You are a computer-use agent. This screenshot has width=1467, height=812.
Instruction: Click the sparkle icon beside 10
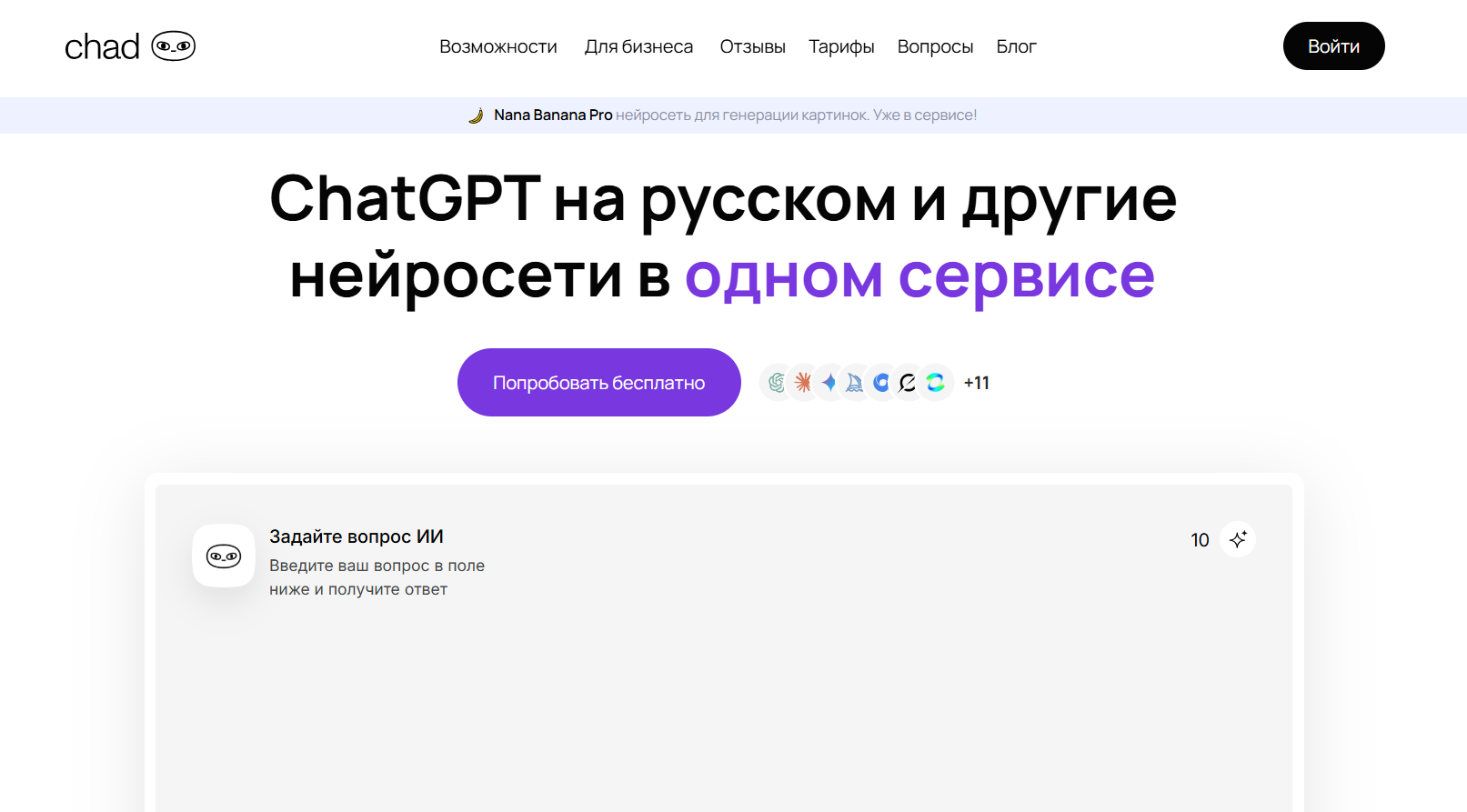point(1238,539)
